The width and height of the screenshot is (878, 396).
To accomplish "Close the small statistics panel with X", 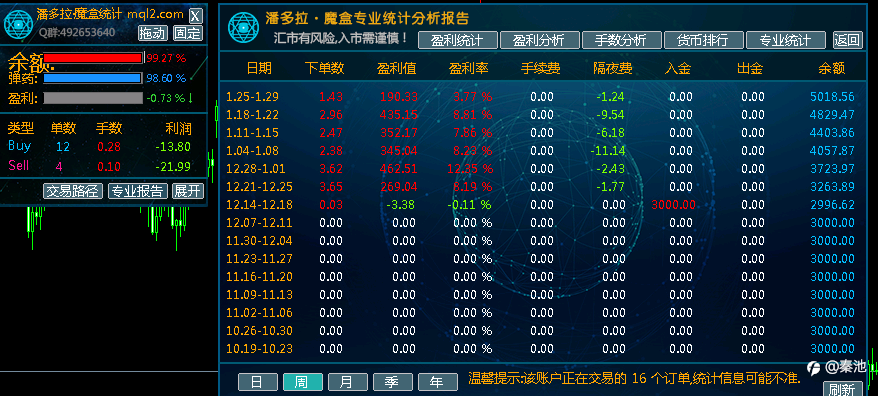I will click(x=195, y=15).
